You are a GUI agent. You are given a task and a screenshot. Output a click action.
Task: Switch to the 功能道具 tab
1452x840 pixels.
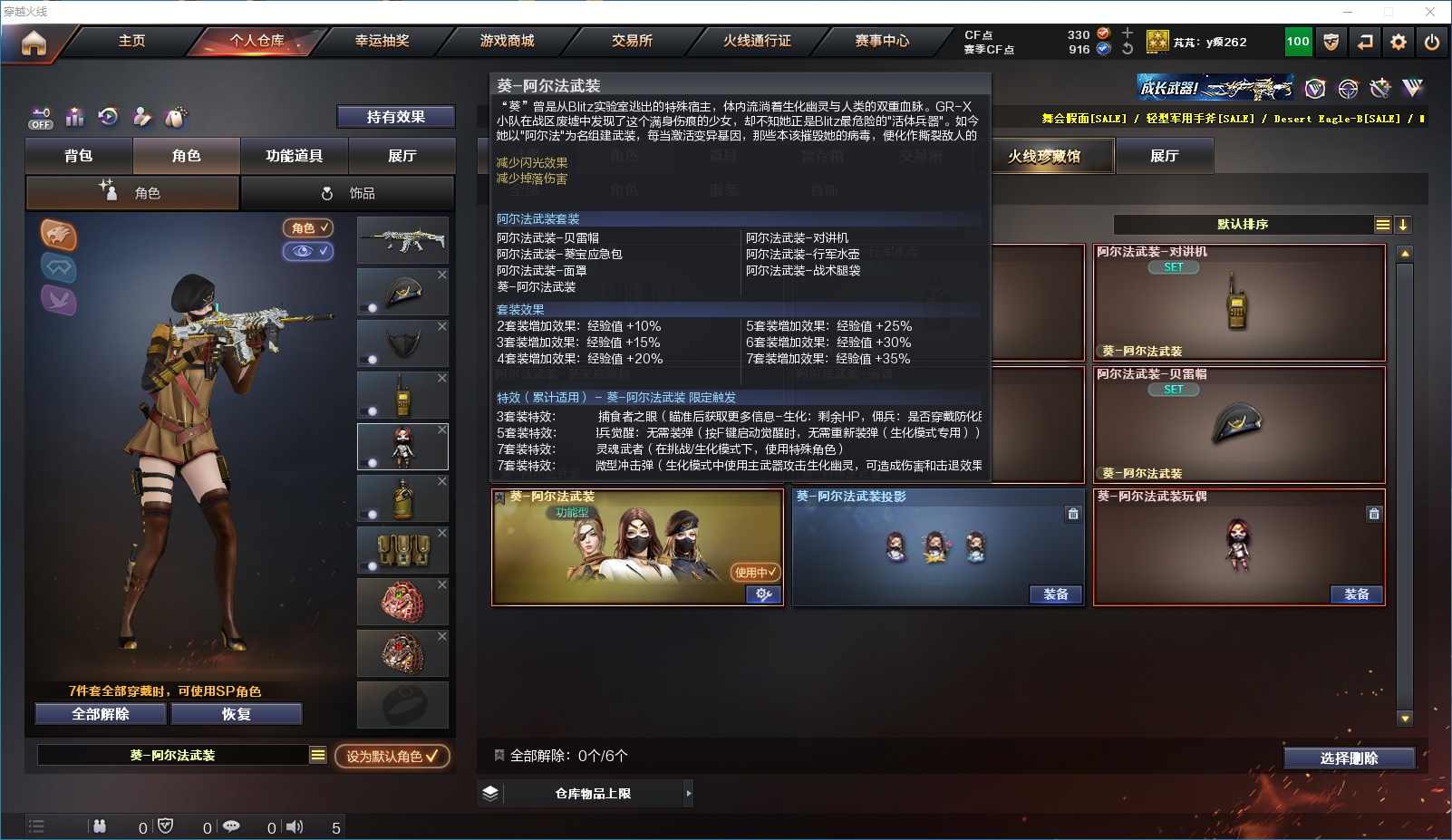click(x=294, y=156)
